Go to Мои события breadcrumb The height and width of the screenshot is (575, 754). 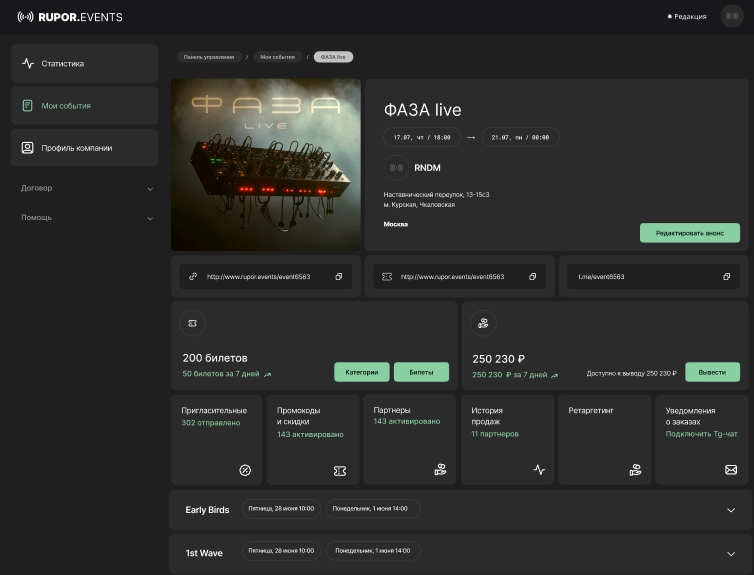click(278, 57)
